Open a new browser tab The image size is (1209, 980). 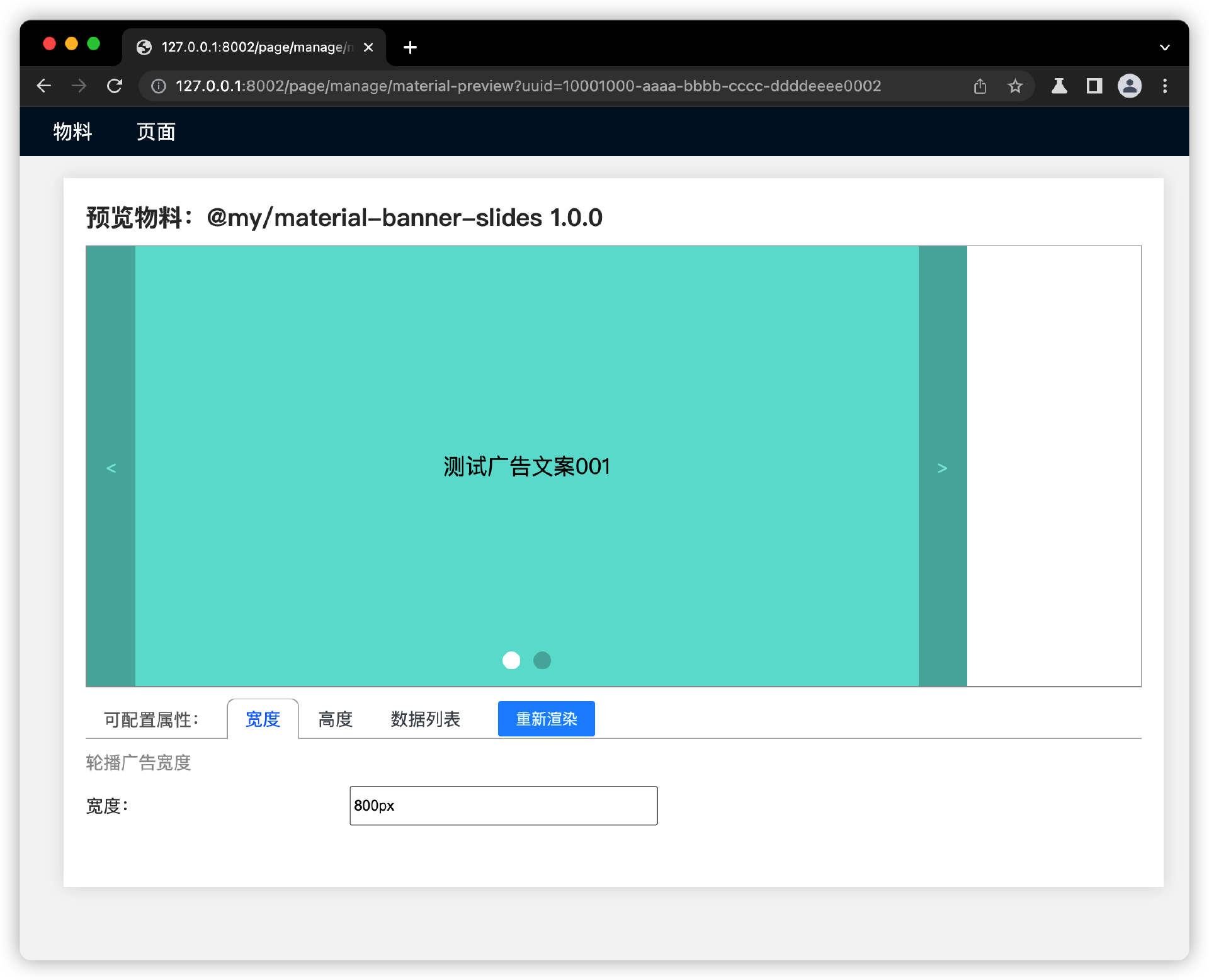410,47
